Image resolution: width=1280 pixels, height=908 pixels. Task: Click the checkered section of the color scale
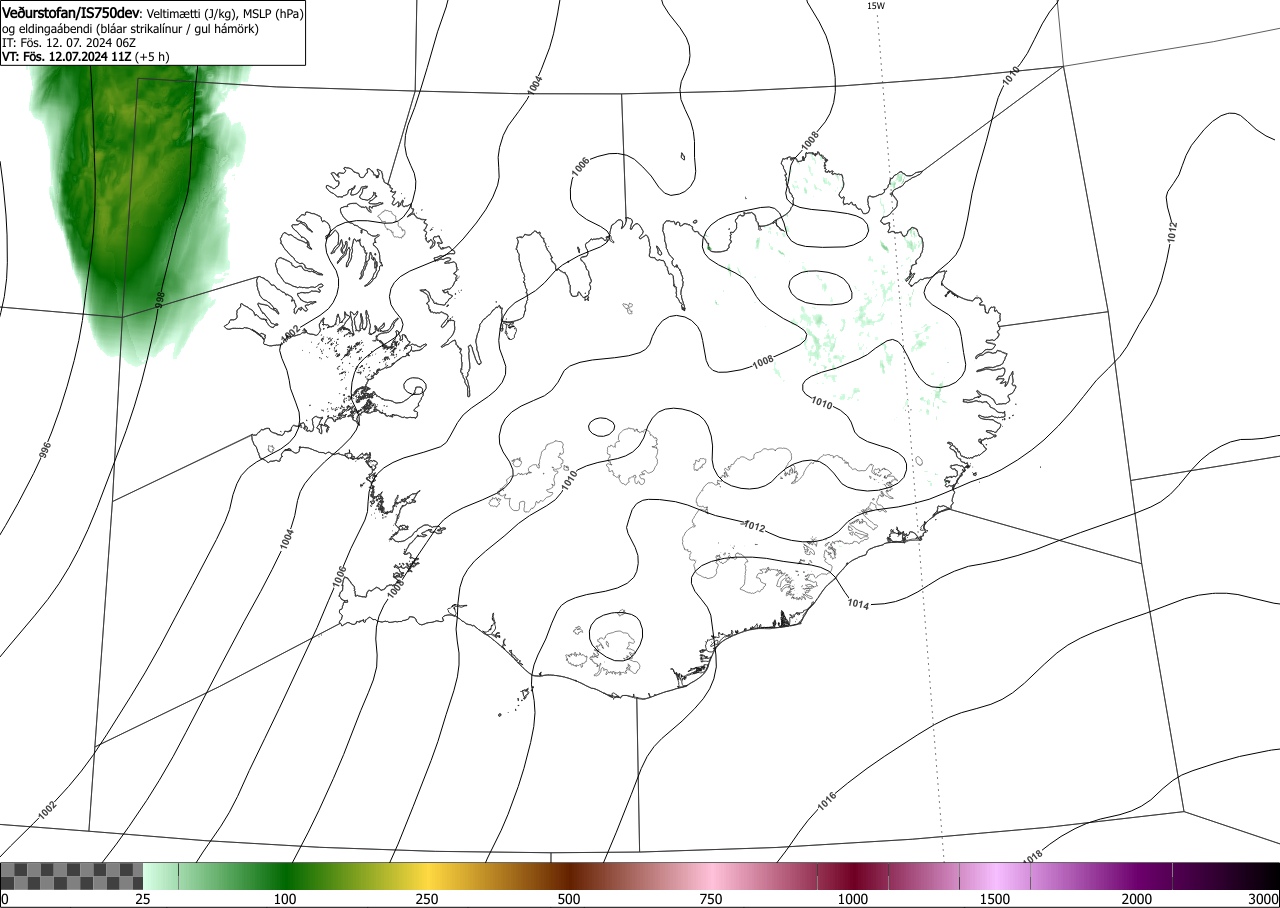pos(71,876)
